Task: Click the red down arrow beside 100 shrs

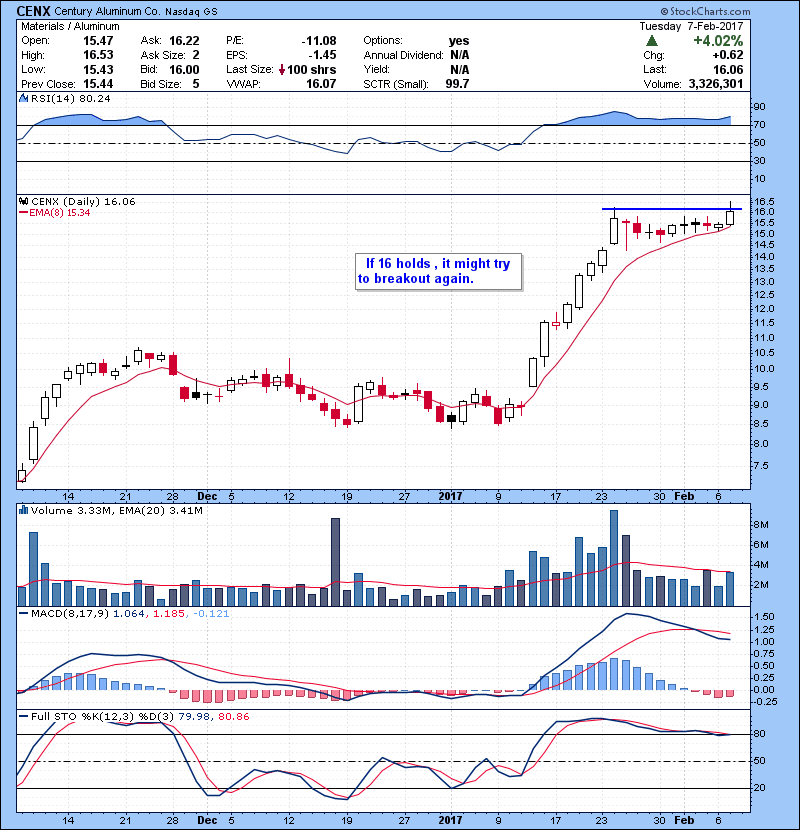Action: [282, 69]
